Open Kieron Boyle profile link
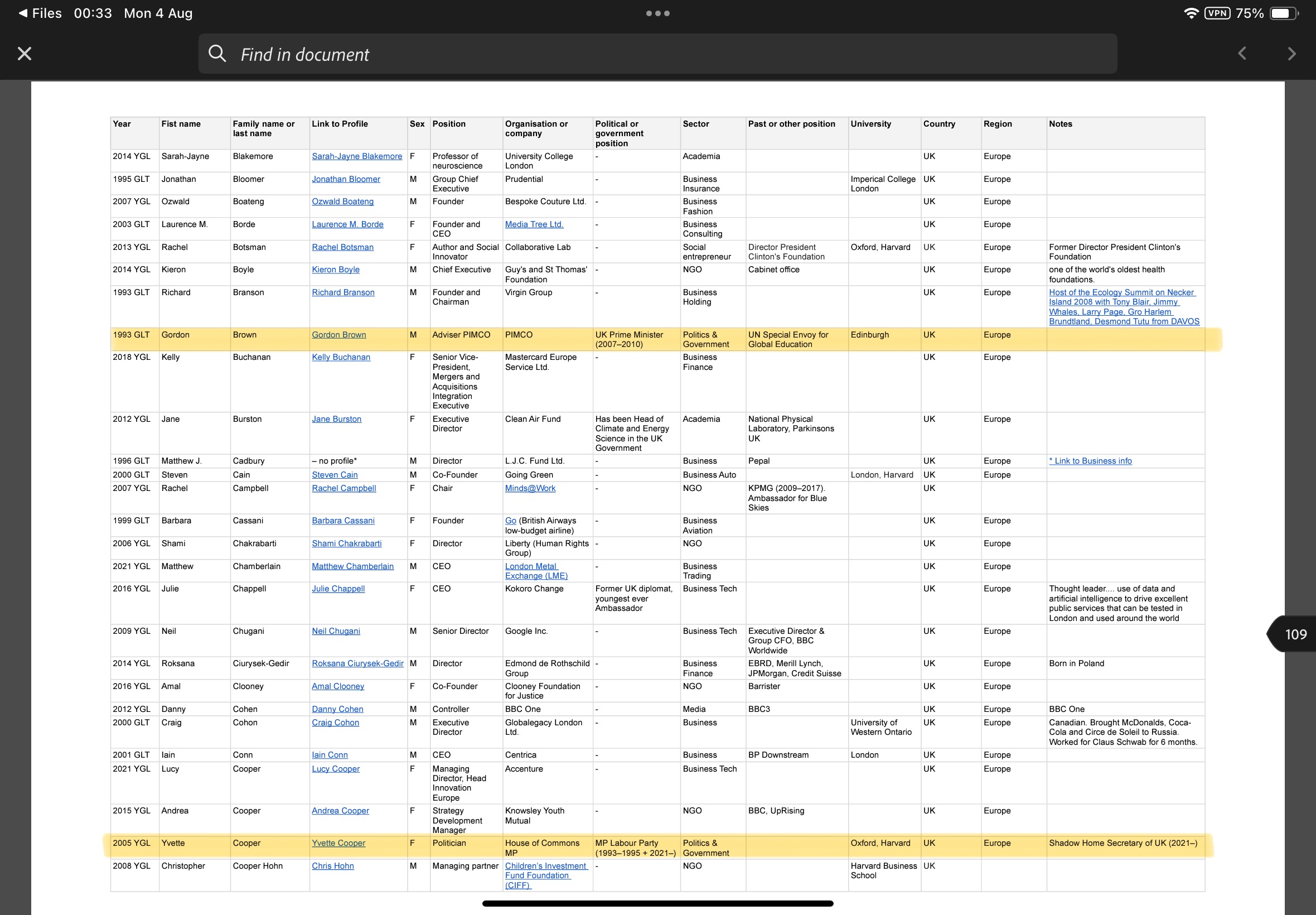The height and width of the screenshot is (915, 1316). point(336,269)
